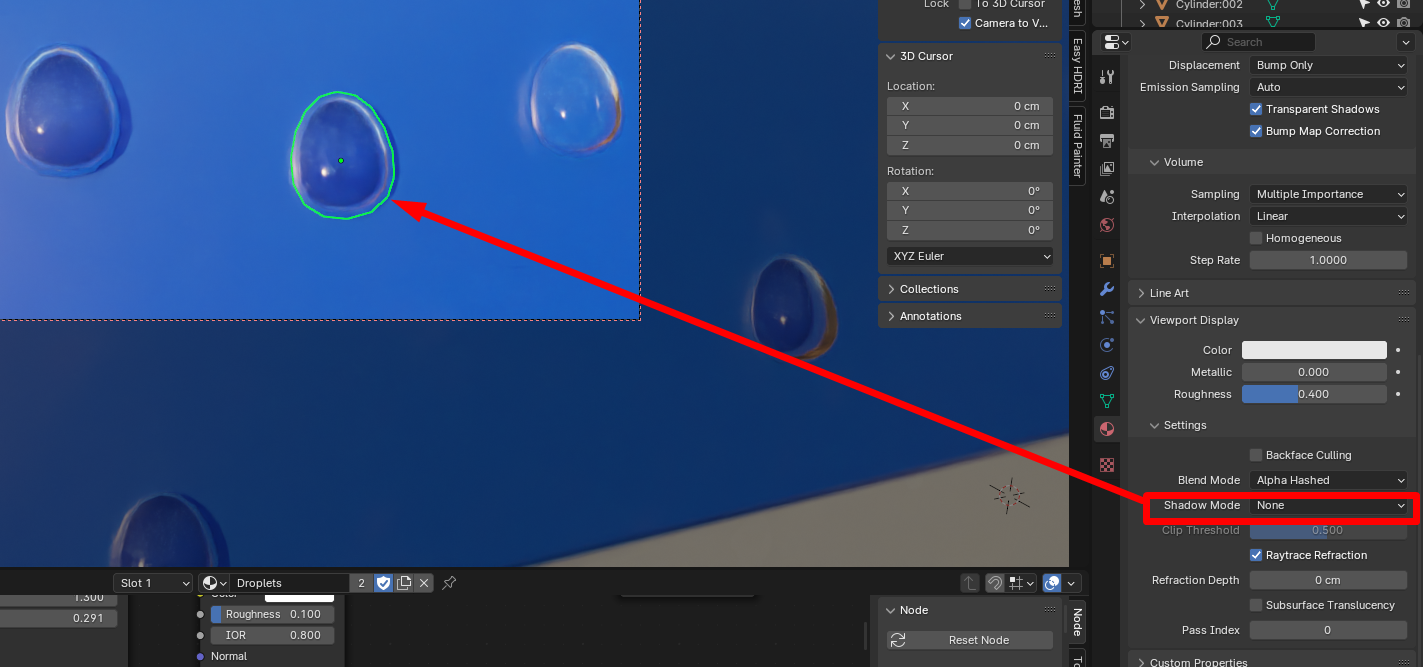The height and width of the screenshot is (667, 1423).
Task: Duplicate the Droplets material
Action: point(404,583)
